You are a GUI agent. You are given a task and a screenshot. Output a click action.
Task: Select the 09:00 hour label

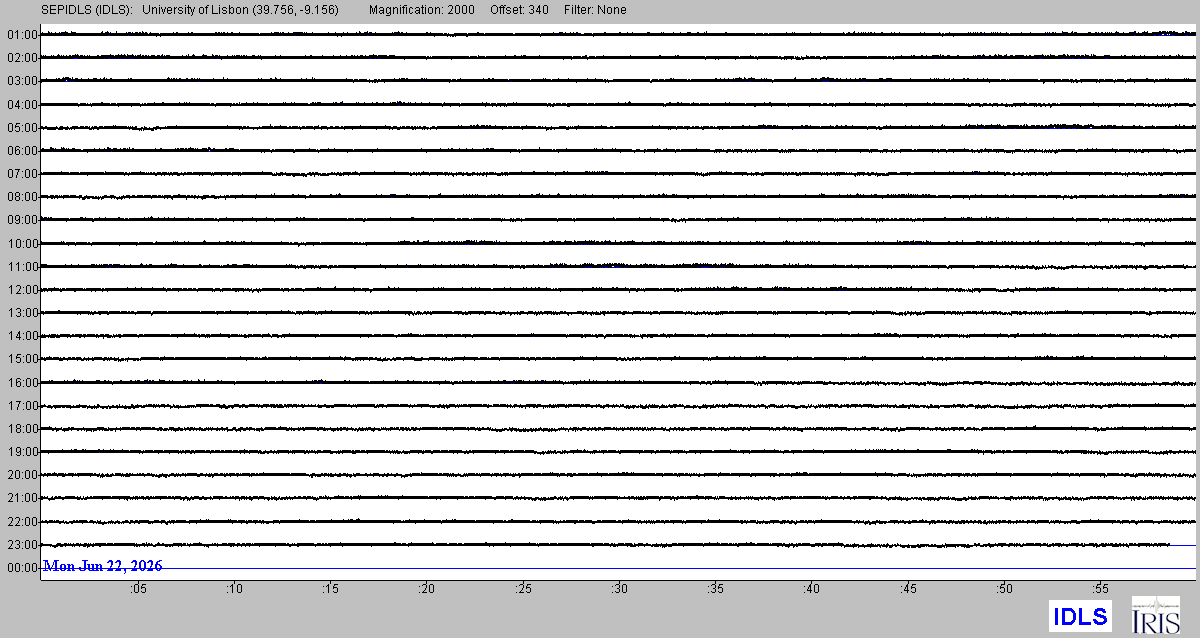coord(22,220)
